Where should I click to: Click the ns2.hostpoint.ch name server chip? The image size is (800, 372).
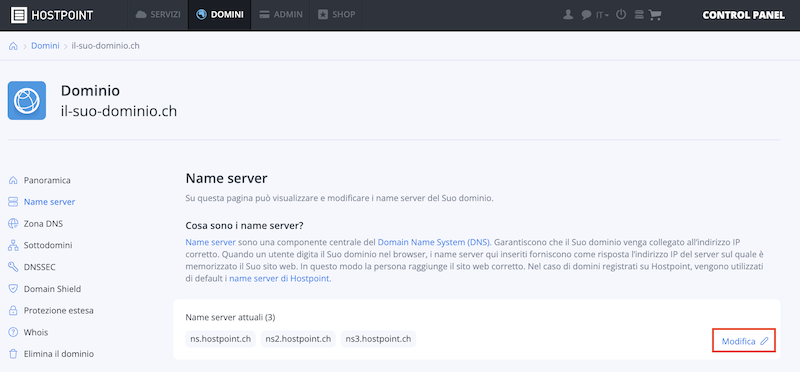click(298, 339)
